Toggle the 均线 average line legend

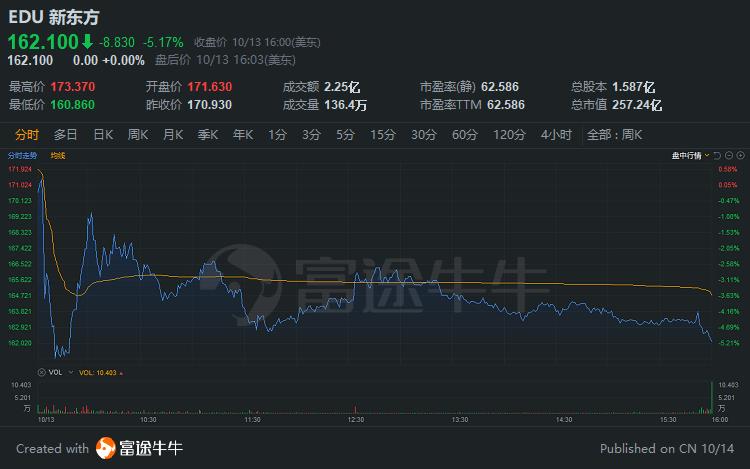click(x=58, y=156)
